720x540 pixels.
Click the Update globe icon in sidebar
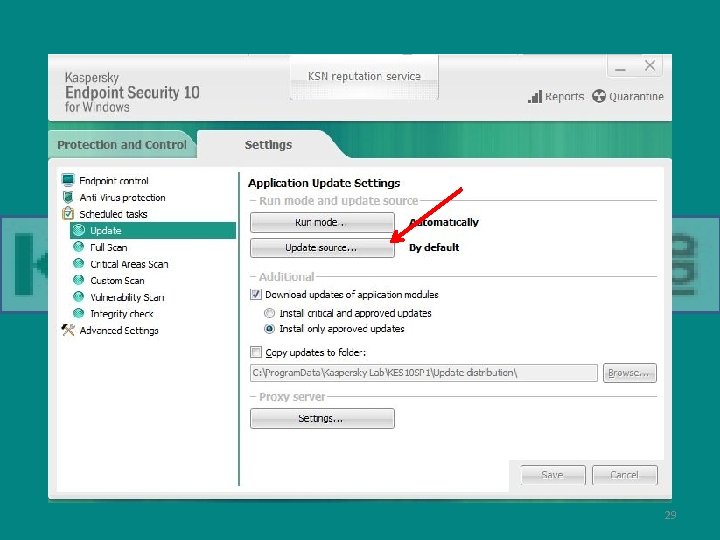[x=79, y=230]
